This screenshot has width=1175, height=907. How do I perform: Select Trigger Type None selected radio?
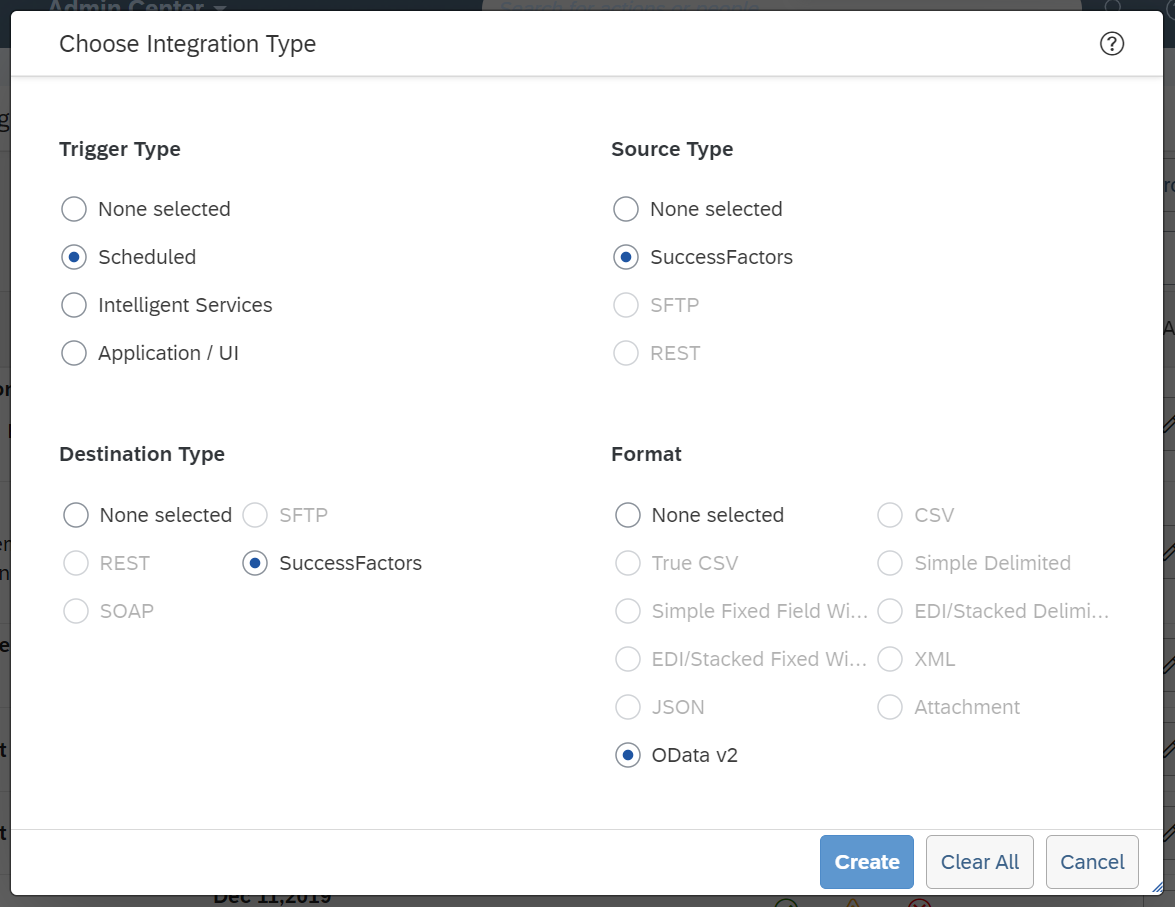[x=73, y=209]
